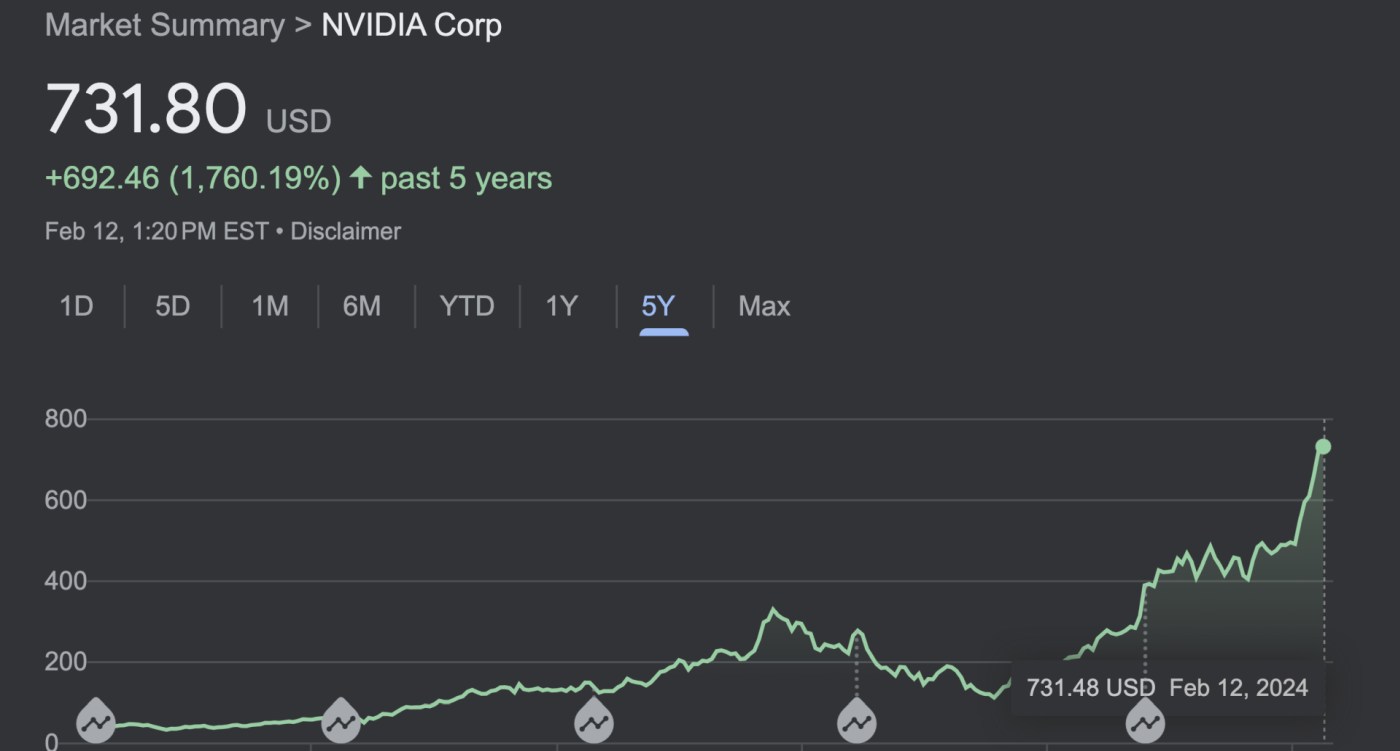
Task: Click the leftmost event marker icon on chart
Action: [96, 720]
